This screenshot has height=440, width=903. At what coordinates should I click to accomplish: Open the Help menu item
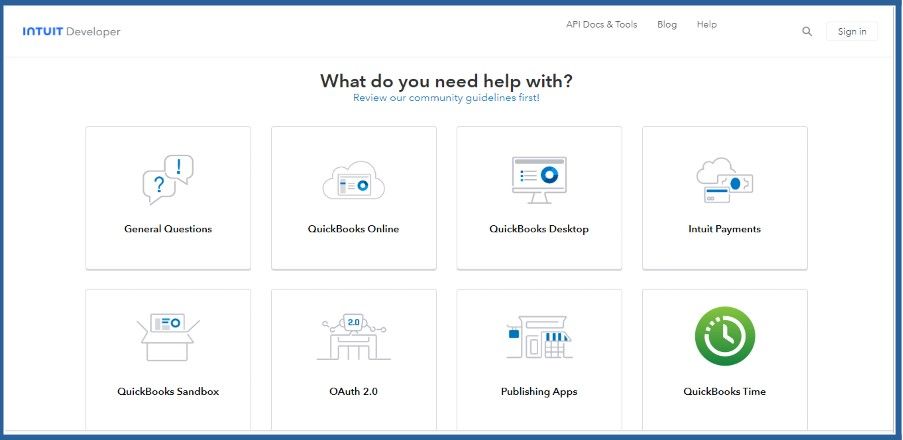pos(707,25)
